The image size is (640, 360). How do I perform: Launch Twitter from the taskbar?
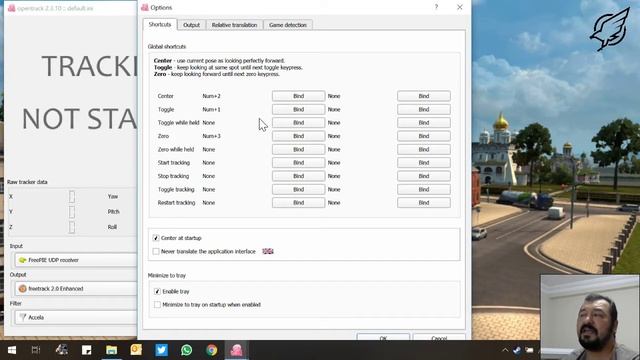coord(161,350)
